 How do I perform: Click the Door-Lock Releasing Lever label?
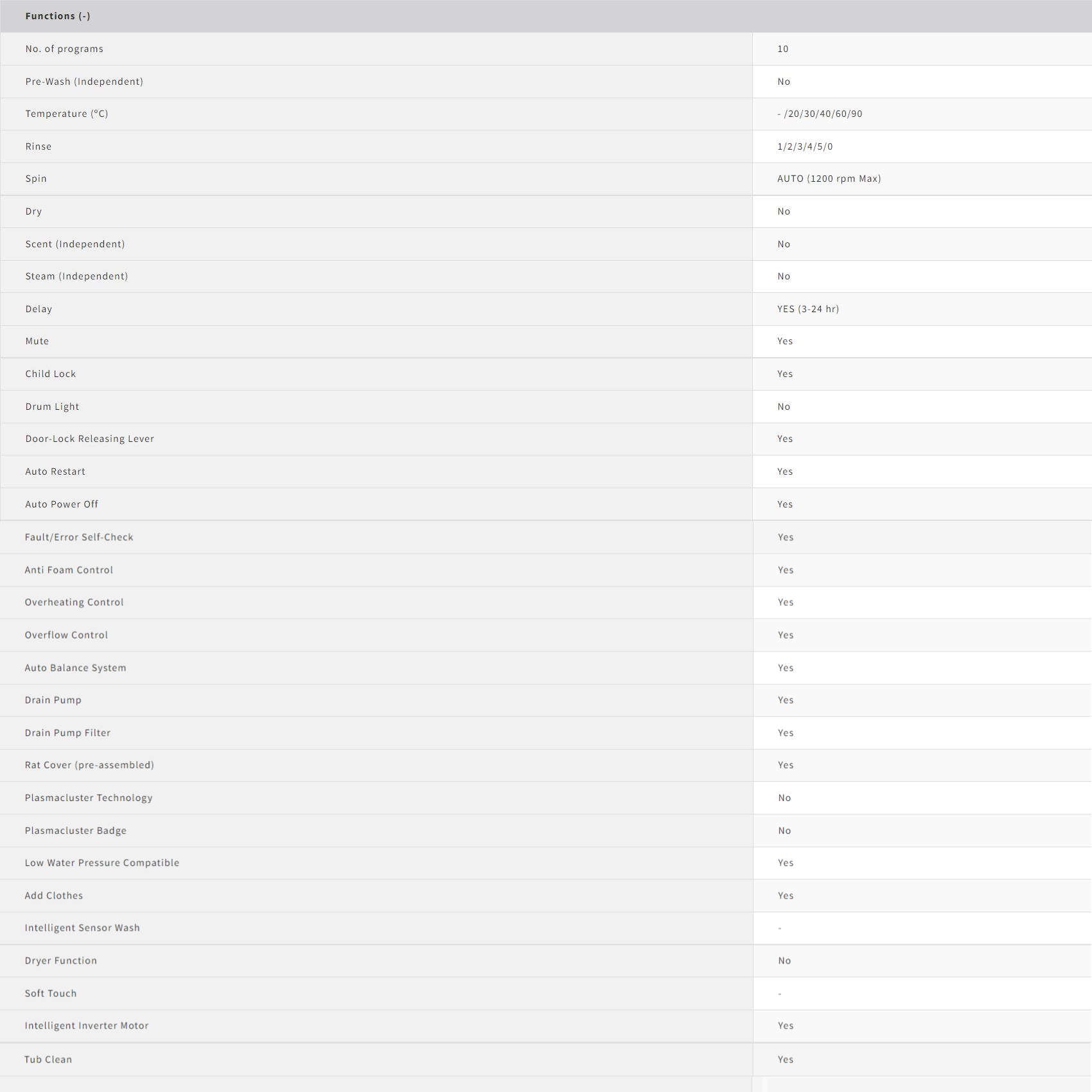[x=90, y=439]
